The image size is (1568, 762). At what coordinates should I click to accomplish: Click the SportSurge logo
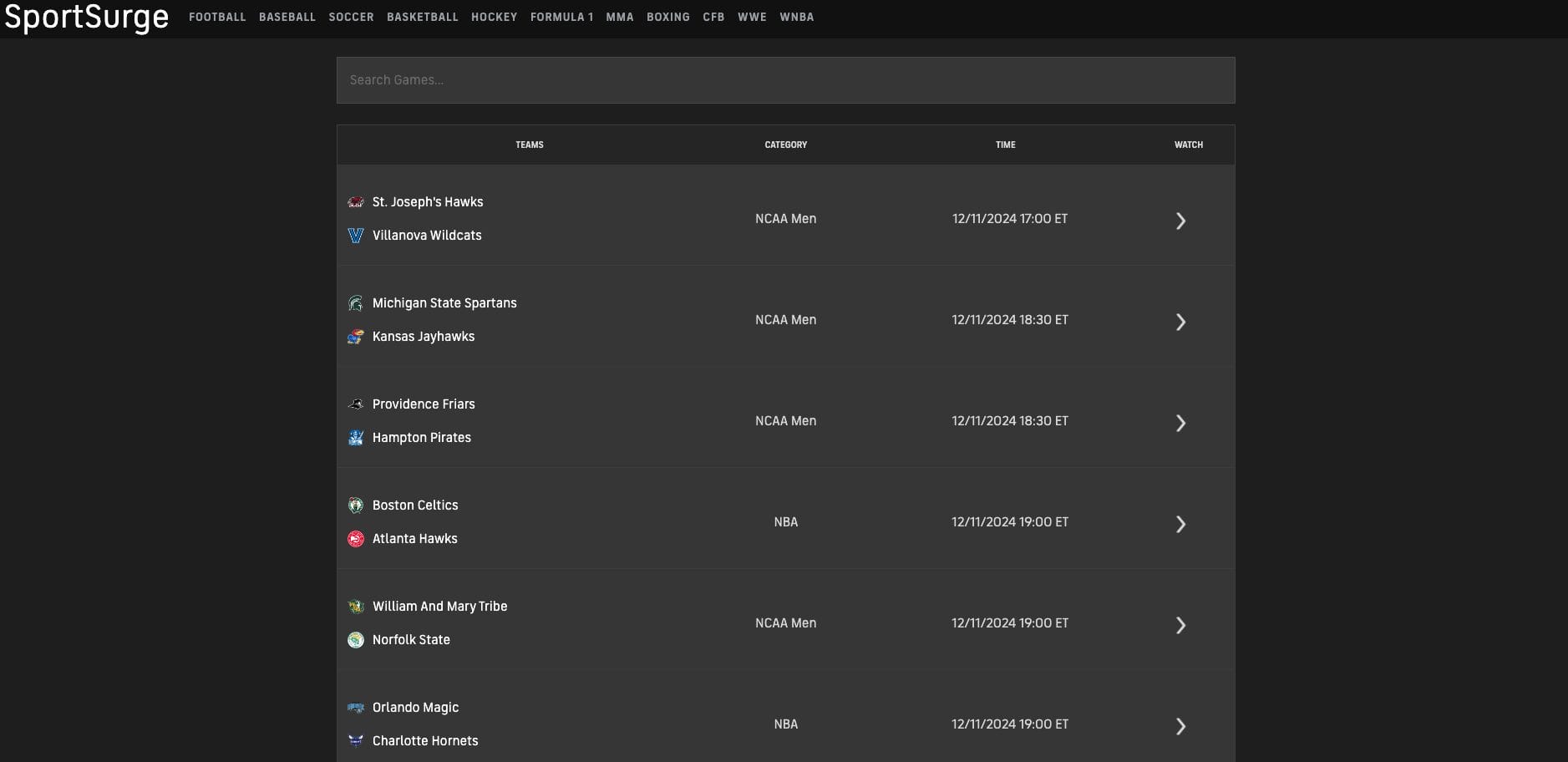click(x=86, y=17)
